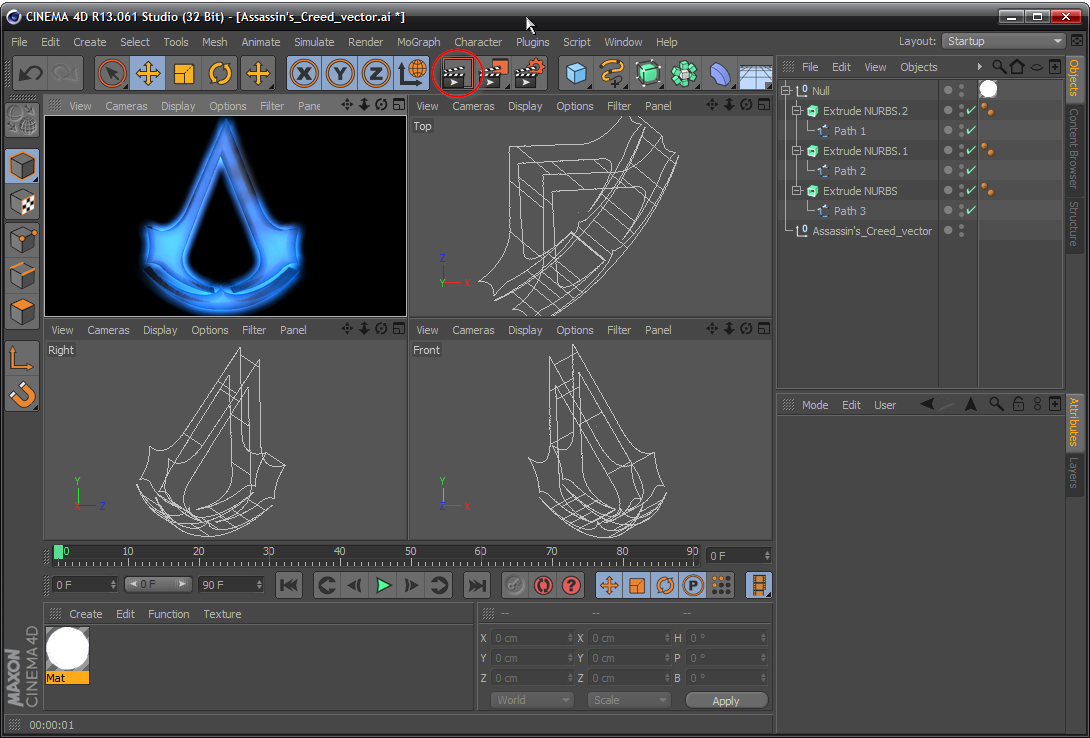Open spline tools icon
The width and height of the screenshot is (1090, 738).
click(x=612, y=73)
